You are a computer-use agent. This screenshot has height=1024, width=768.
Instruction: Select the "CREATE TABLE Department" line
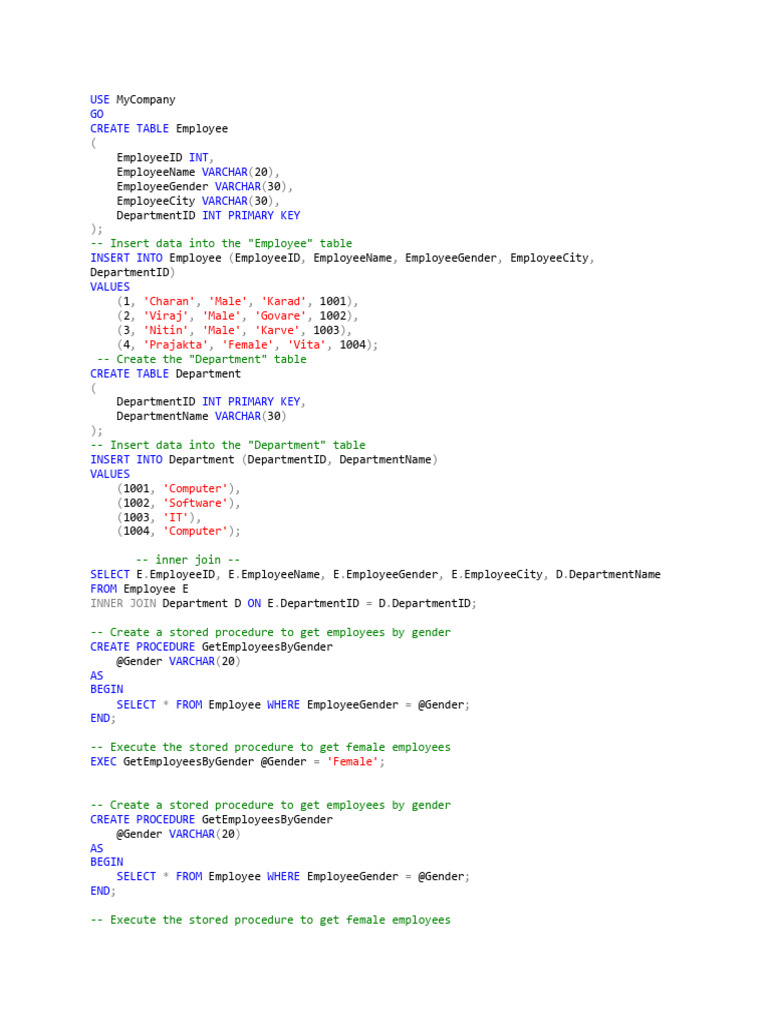click(165, 374)
